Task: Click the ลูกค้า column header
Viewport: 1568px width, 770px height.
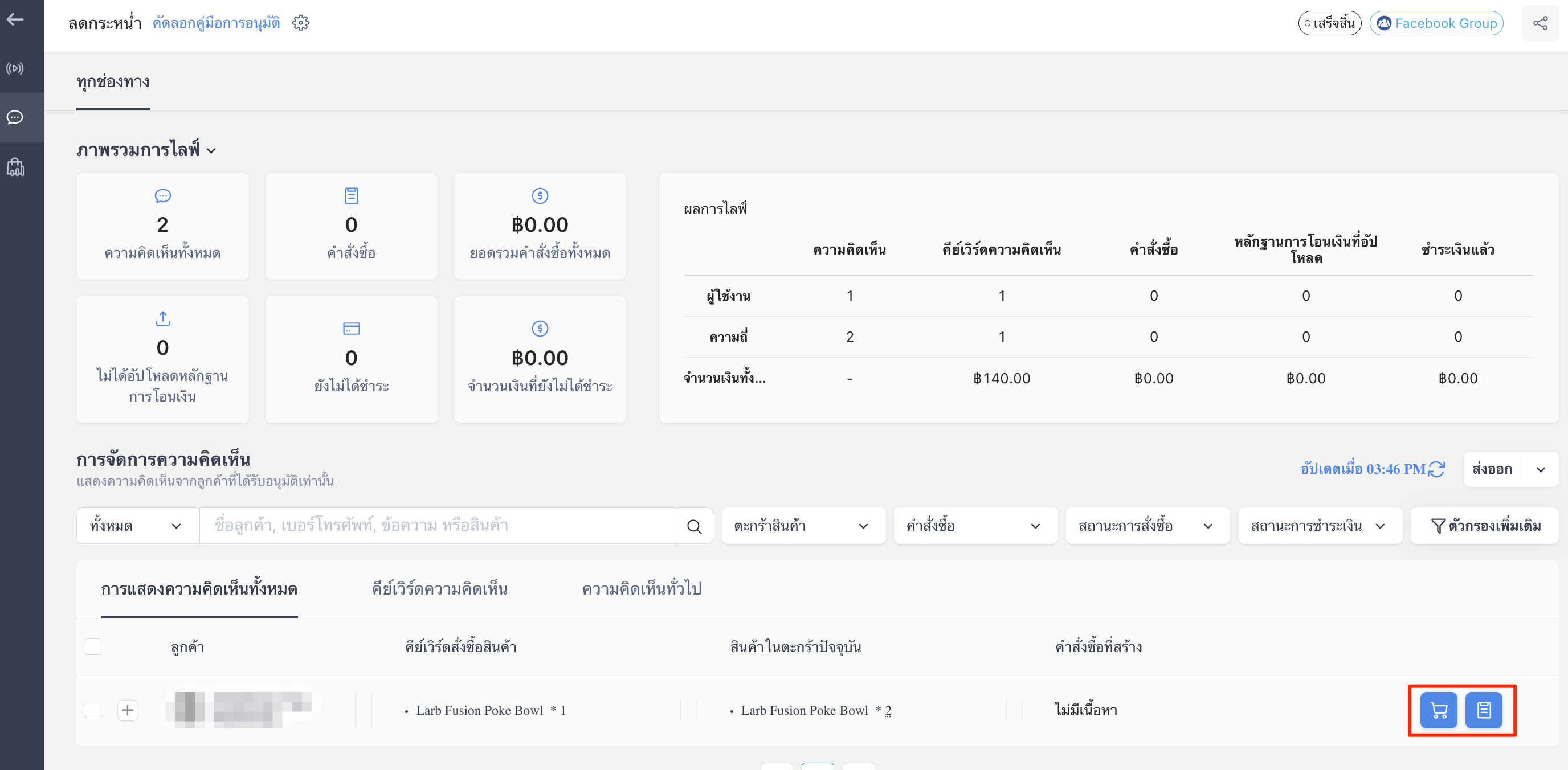Action: point(187,646)
